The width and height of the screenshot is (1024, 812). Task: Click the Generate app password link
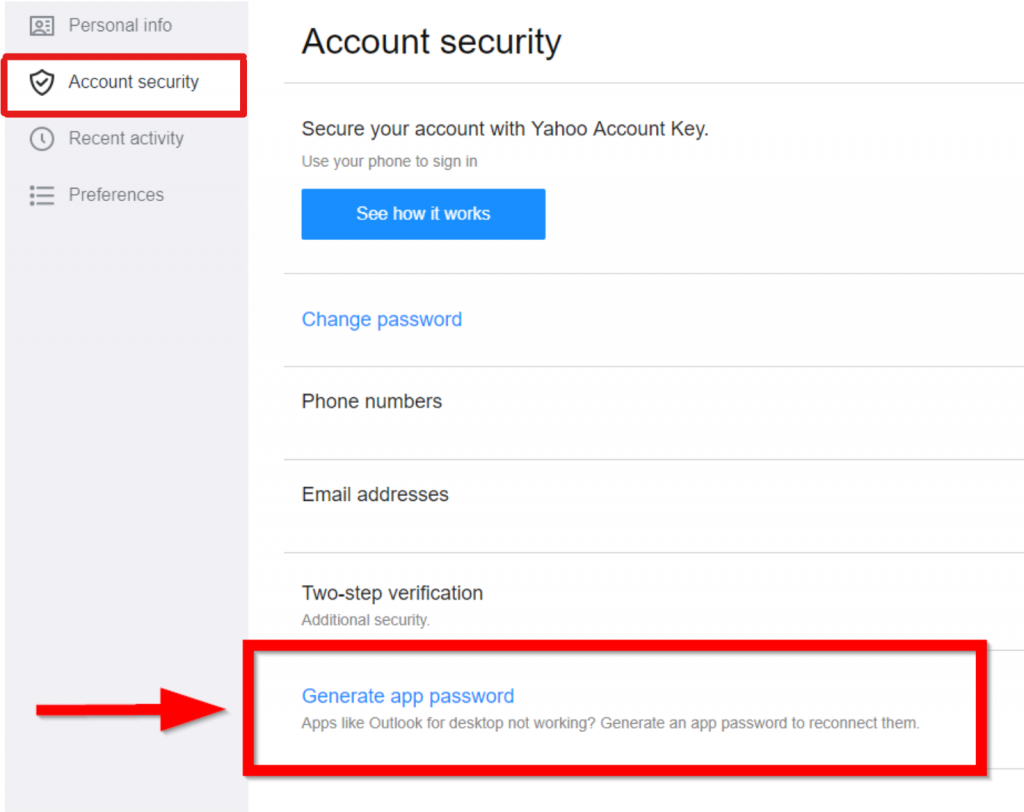(x=408, y=696)
